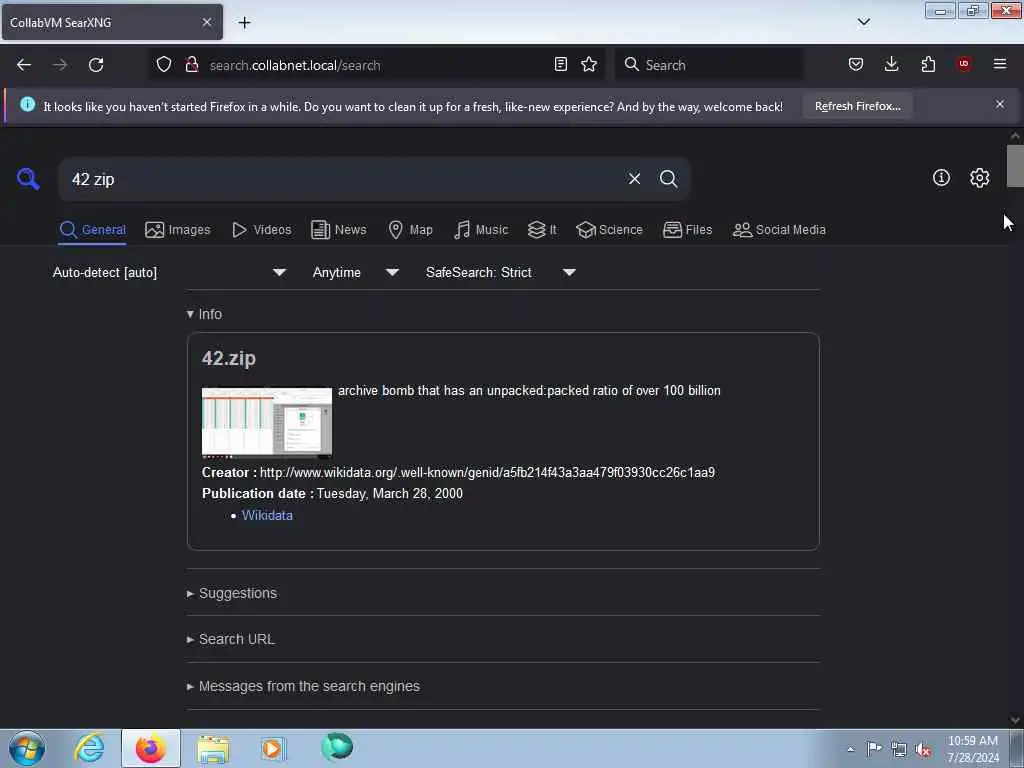
Task: Expand the Search URL section
Action: pos(231,639)
